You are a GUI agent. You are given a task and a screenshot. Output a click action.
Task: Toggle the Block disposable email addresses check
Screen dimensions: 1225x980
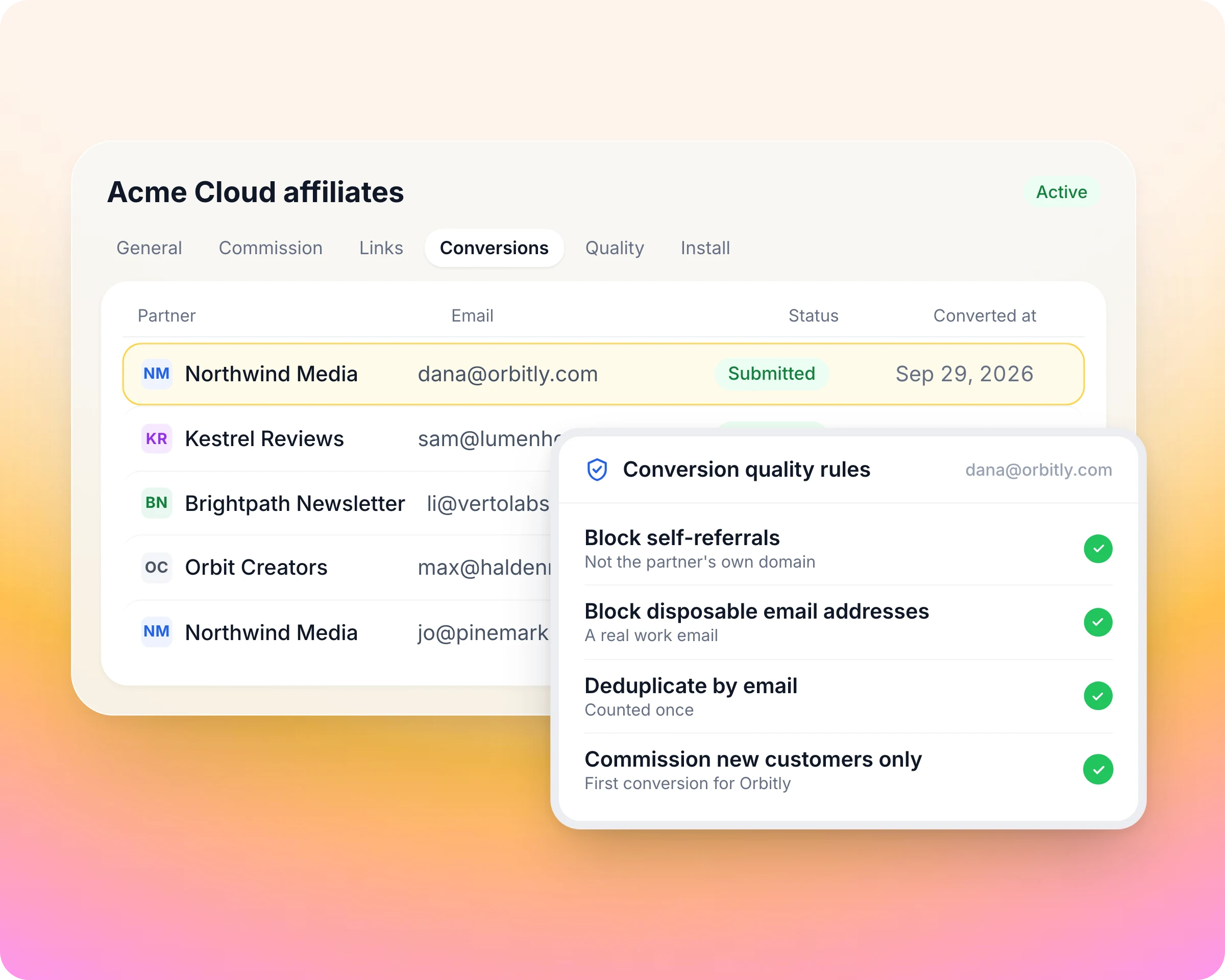pyautogui.click(x=1098, y=622)
